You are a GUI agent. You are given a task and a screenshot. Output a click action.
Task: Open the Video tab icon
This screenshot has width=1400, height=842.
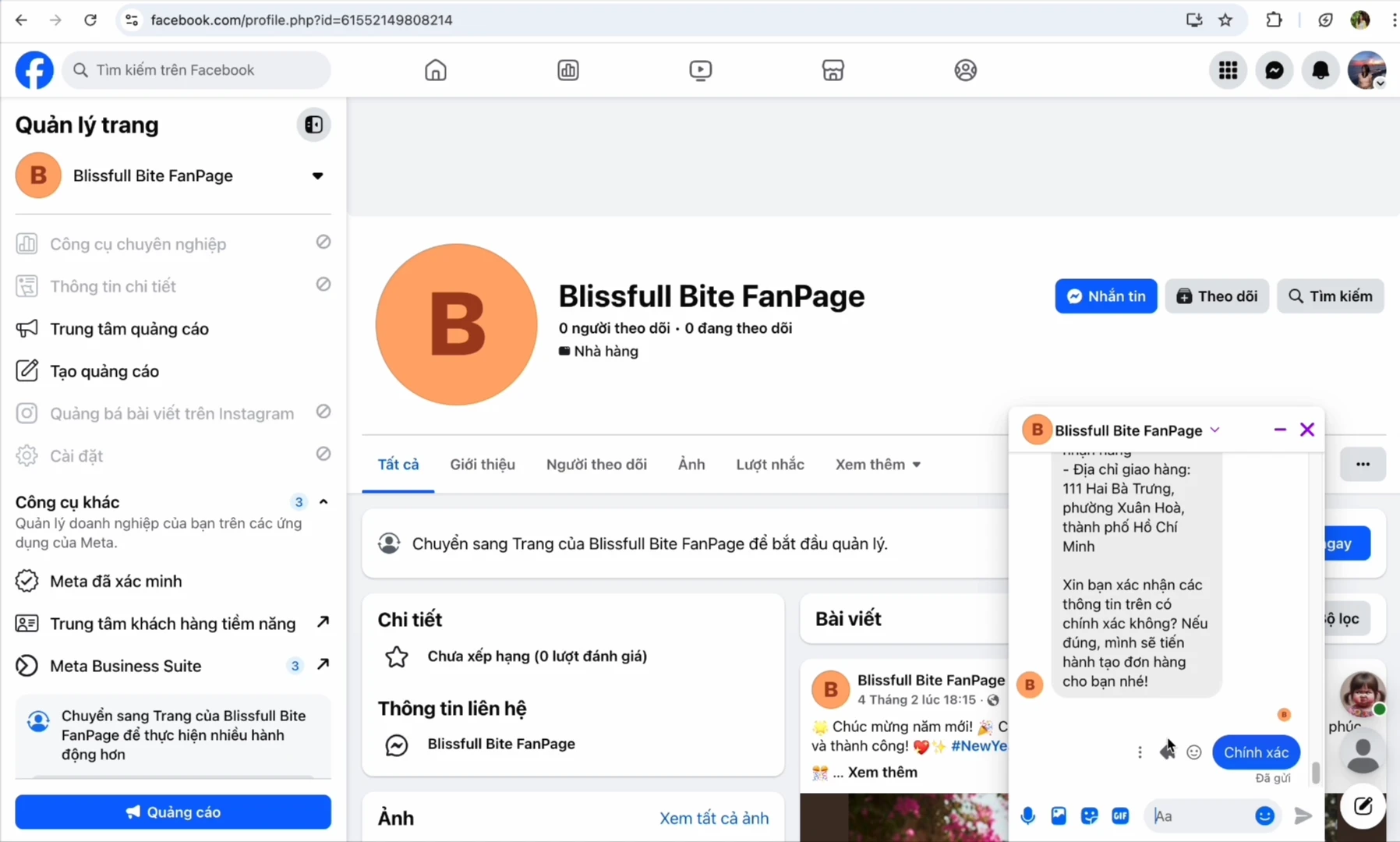tap(700, 70)
